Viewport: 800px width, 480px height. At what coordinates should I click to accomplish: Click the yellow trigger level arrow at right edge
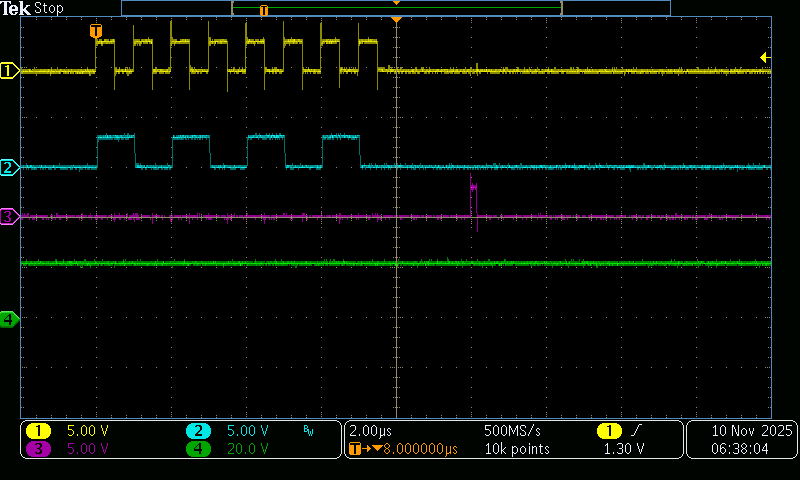coord(764,57)
